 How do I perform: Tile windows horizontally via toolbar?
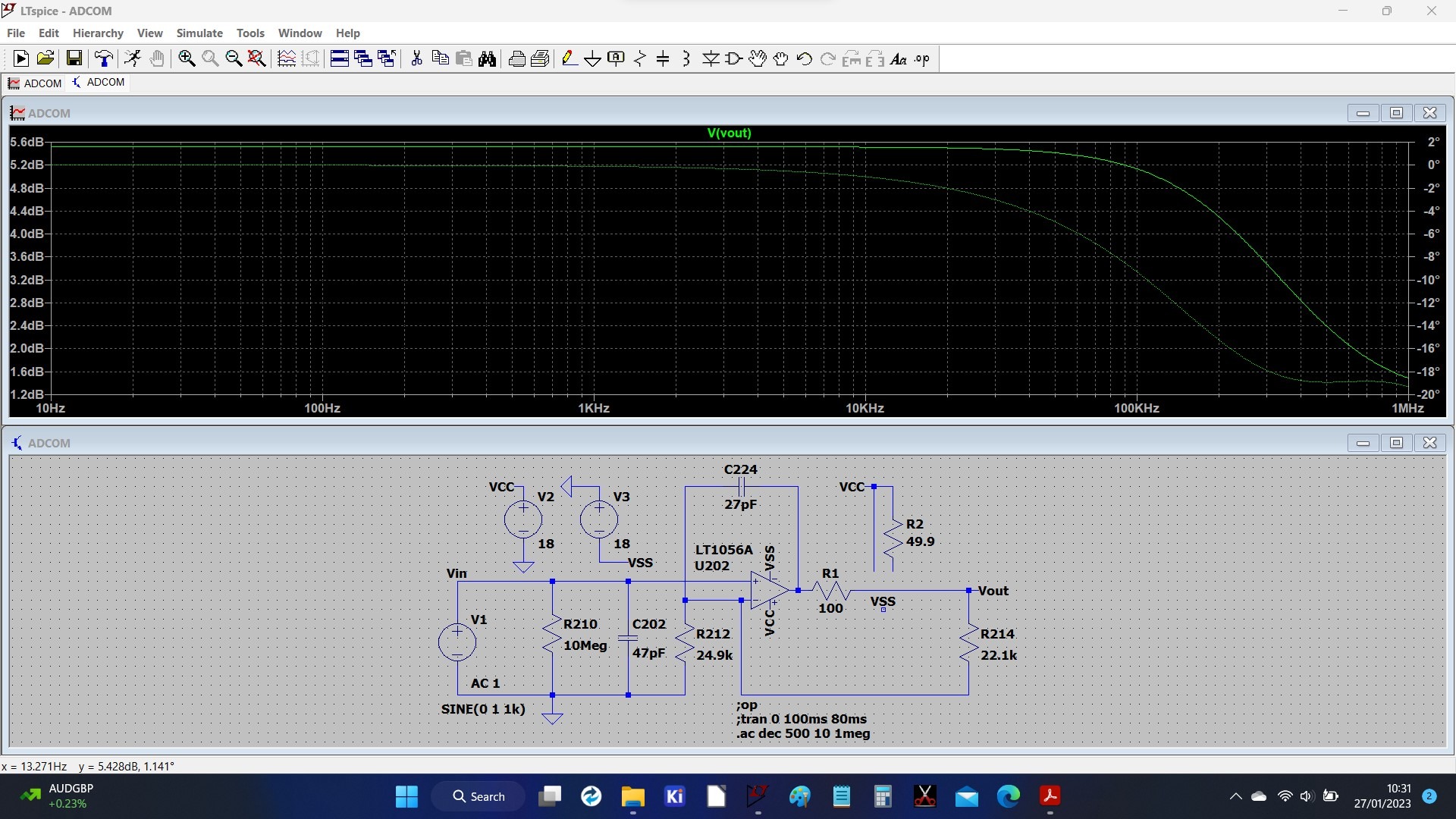click(x=339, y=58)
